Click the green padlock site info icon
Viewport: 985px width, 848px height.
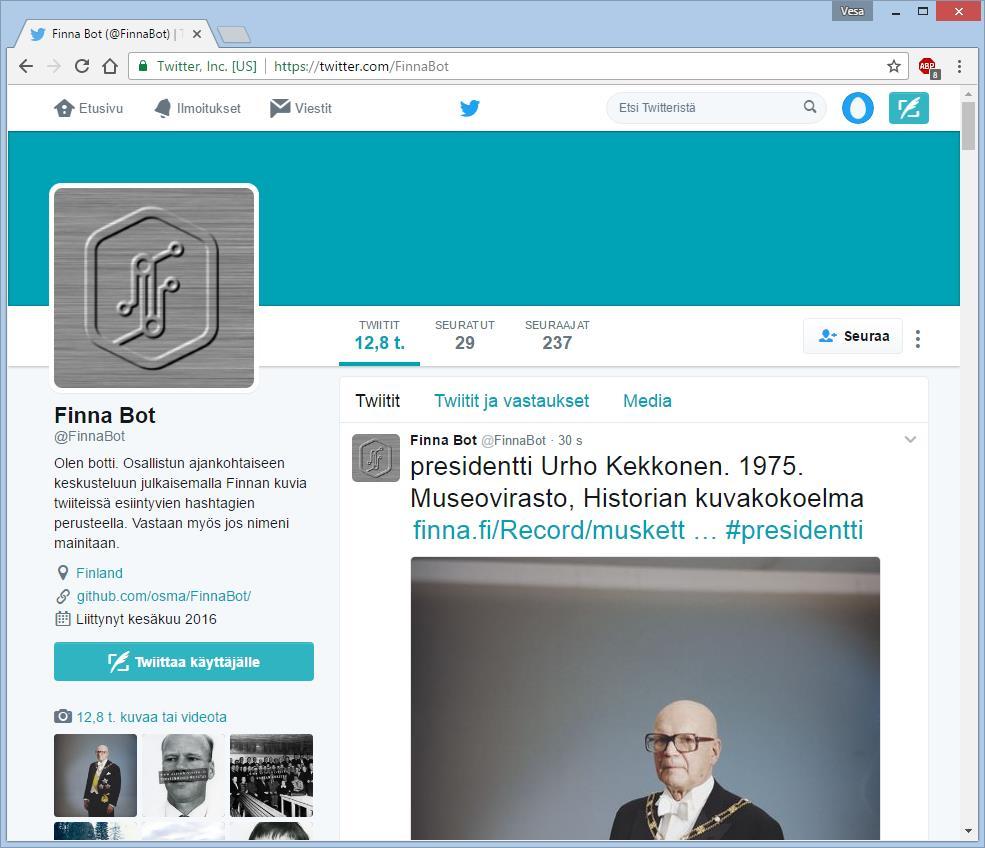point(143,66)
